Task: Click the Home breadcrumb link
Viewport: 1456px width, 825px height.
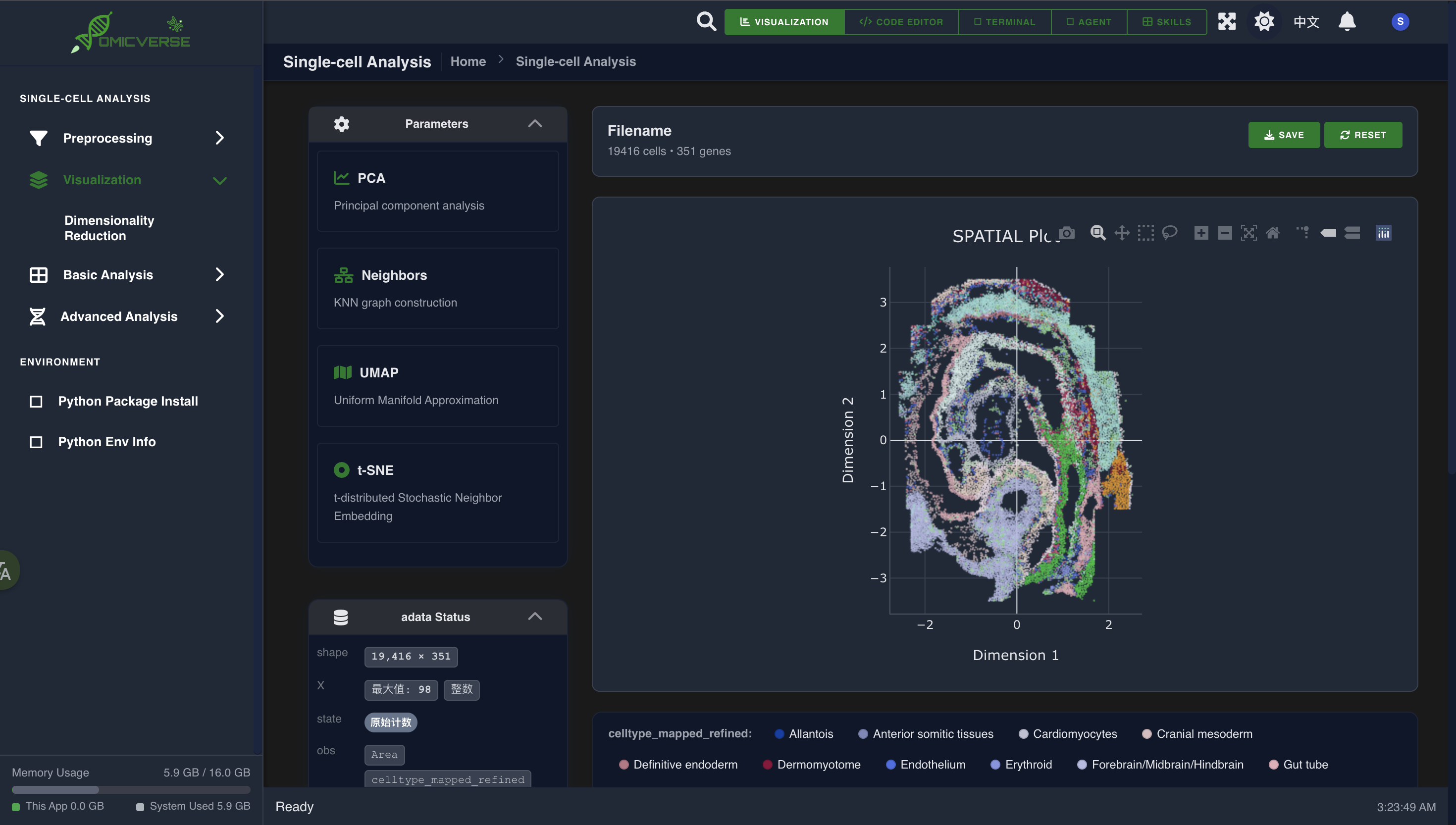Action: (468, 61)
